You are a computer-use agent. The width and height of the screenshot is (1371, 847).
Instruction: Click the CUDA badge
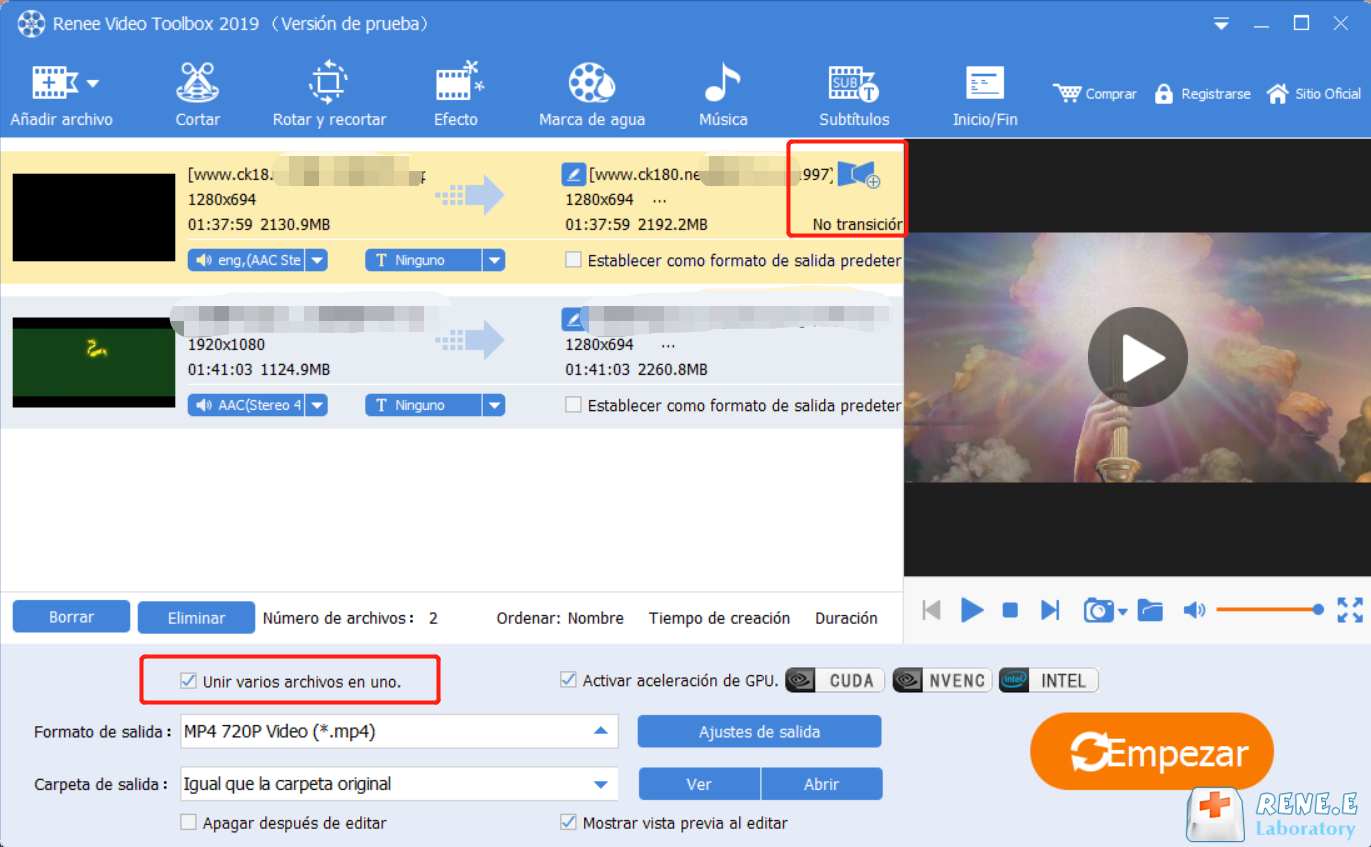[836, 680]
